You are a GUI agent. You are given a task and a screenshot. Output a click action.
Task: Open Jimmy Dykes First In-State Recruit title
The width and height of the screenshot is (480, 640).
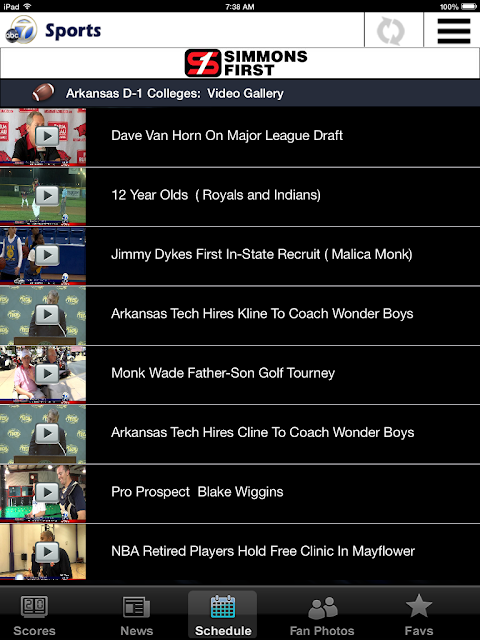click(262, 254)
